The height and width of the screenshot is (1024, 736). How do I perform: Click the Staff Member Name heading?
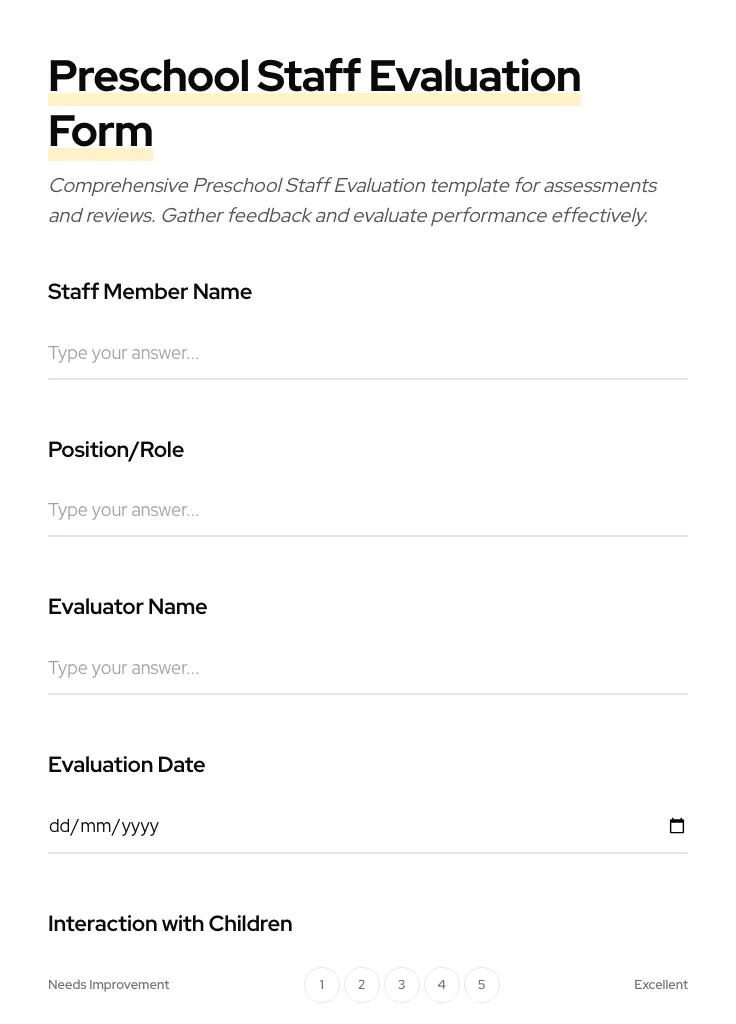point(150,292)
